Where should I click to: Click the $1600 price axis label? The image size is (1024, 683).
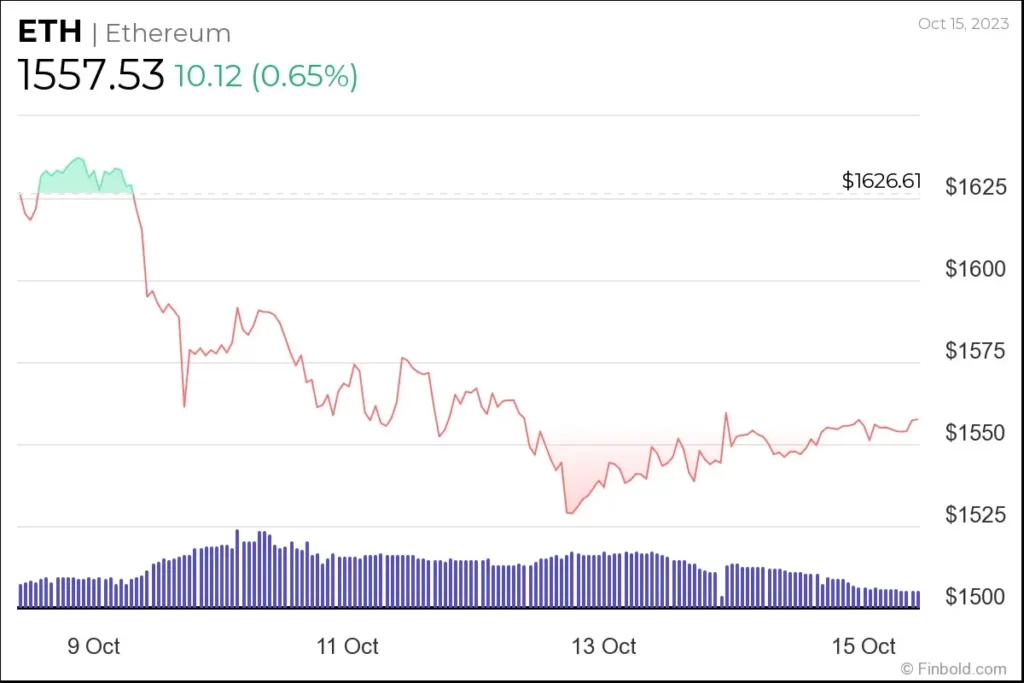tap(975, 269)
